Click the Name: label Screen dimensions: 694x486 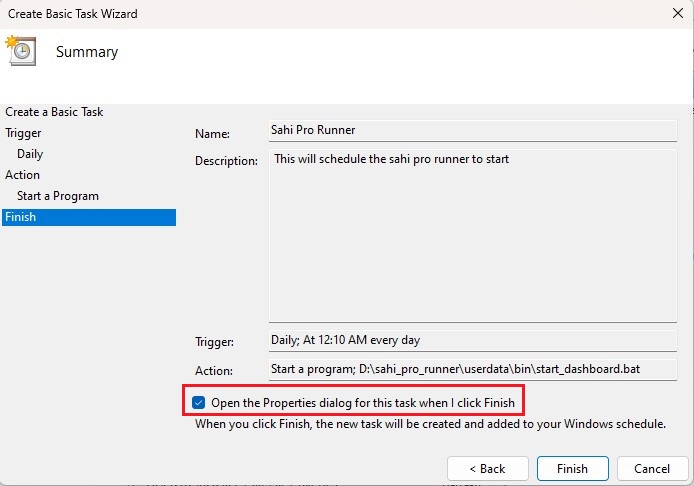(x=212, y=133)
